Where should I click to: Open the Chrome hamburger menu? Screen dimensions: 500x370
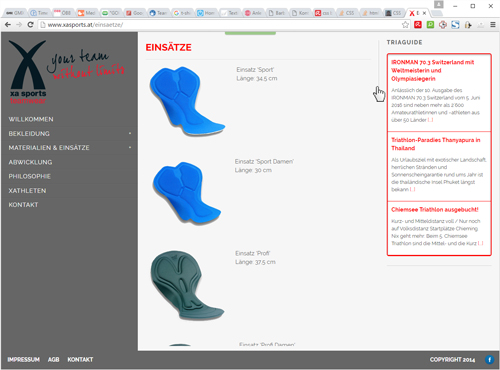click(493, 25)
